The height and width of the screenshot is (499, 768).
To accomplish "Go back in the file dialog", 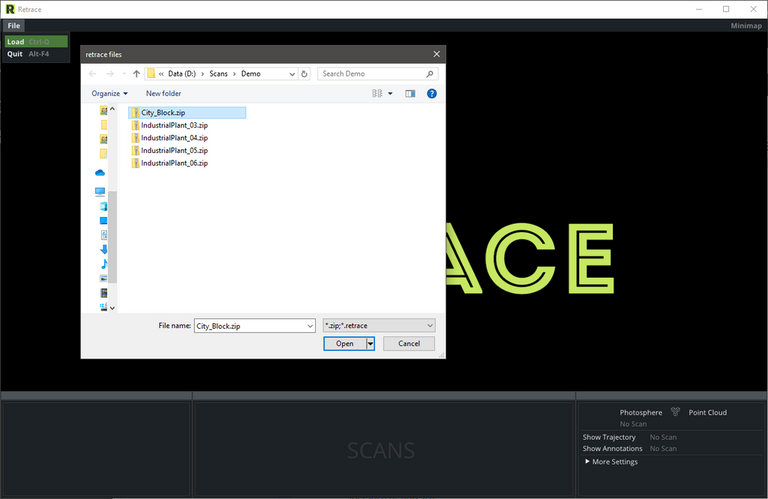I will pos(93,74).
